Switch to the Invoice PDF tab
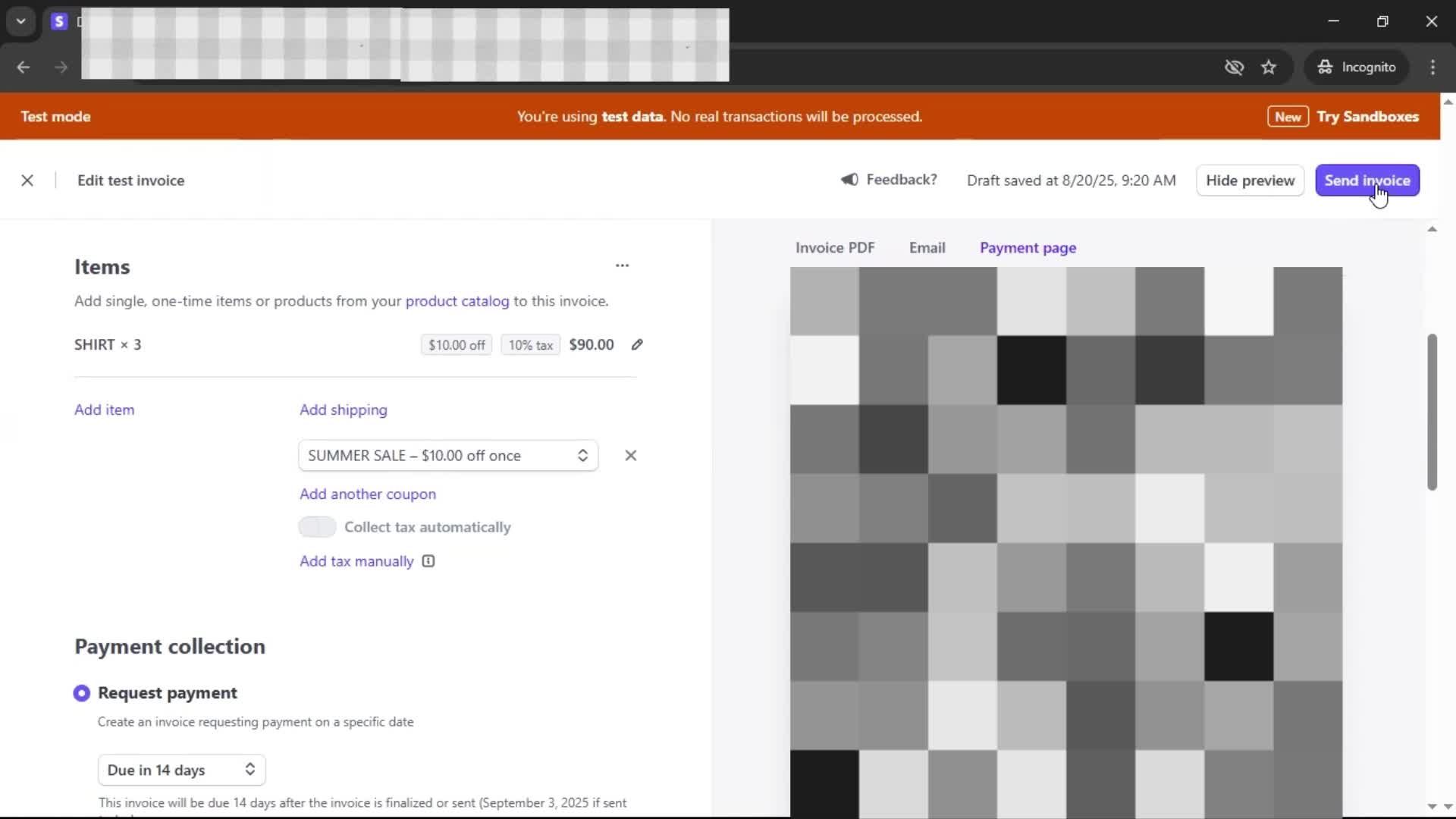Image resolution: width=1456 pixels, height=819 pixels. (x=835, y=248)
